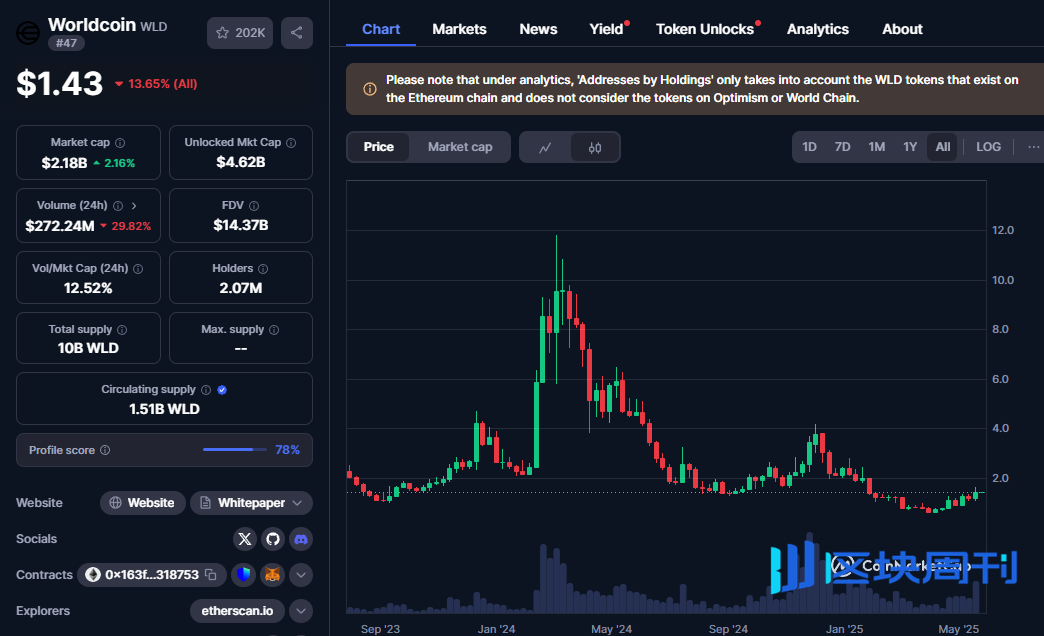Open Circulating supply info icon
1044x636 pixels.
[206, 390]
